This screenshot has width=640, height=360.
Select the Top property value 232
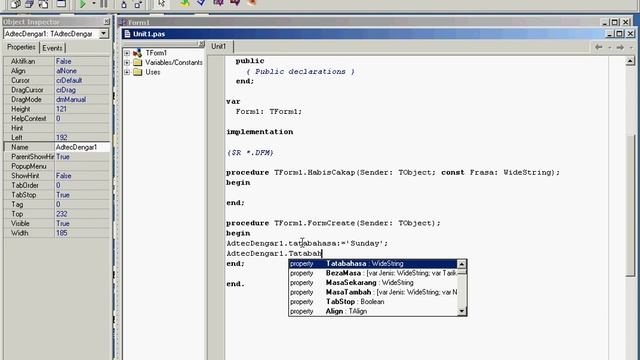click(82, 214)
